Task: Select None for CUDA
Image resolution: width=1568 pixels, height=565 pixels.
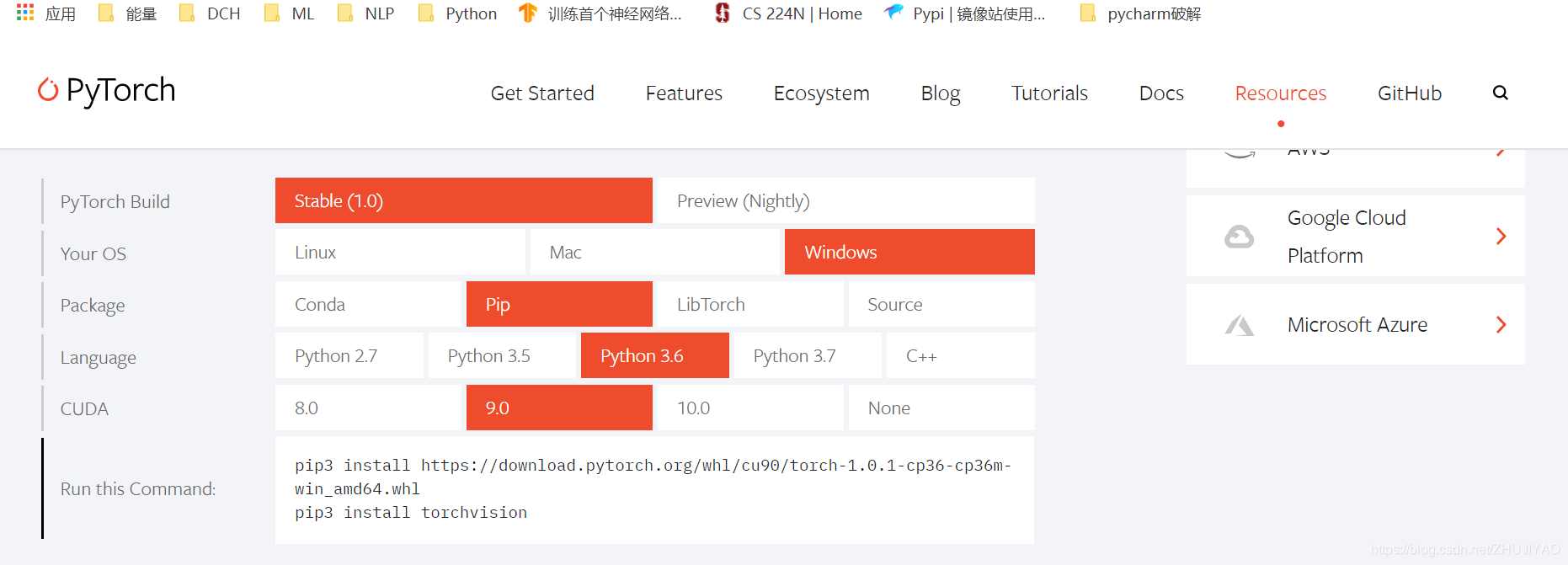Action: [x=941, y=408]
